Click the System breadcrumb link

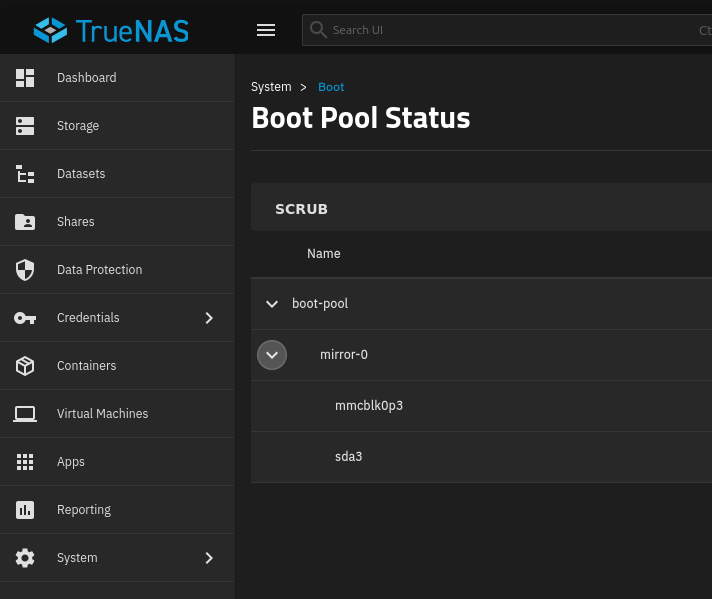pos(271,87)
